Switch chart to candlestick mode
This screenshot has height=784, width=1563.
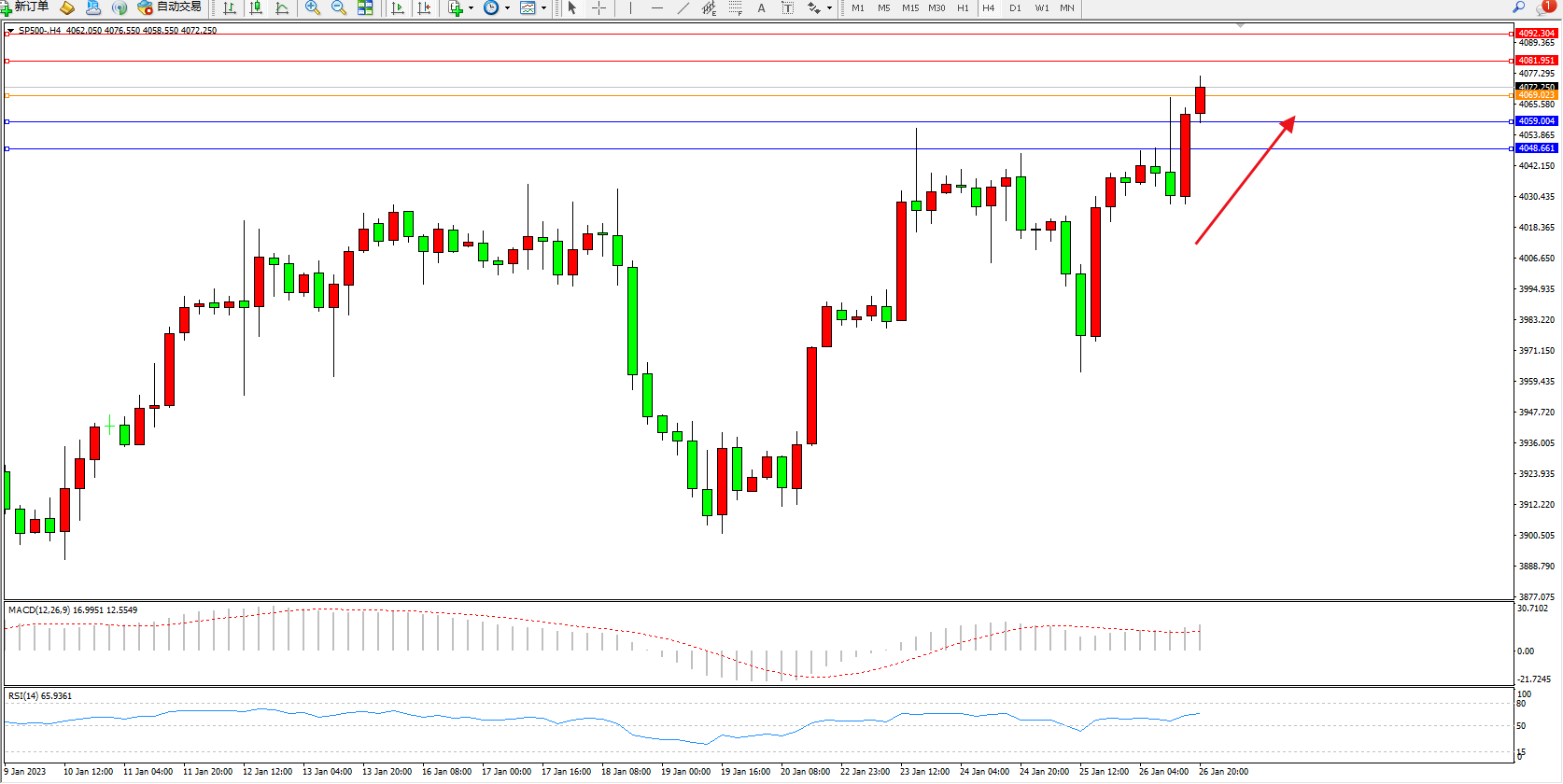[x=256, y=7]
